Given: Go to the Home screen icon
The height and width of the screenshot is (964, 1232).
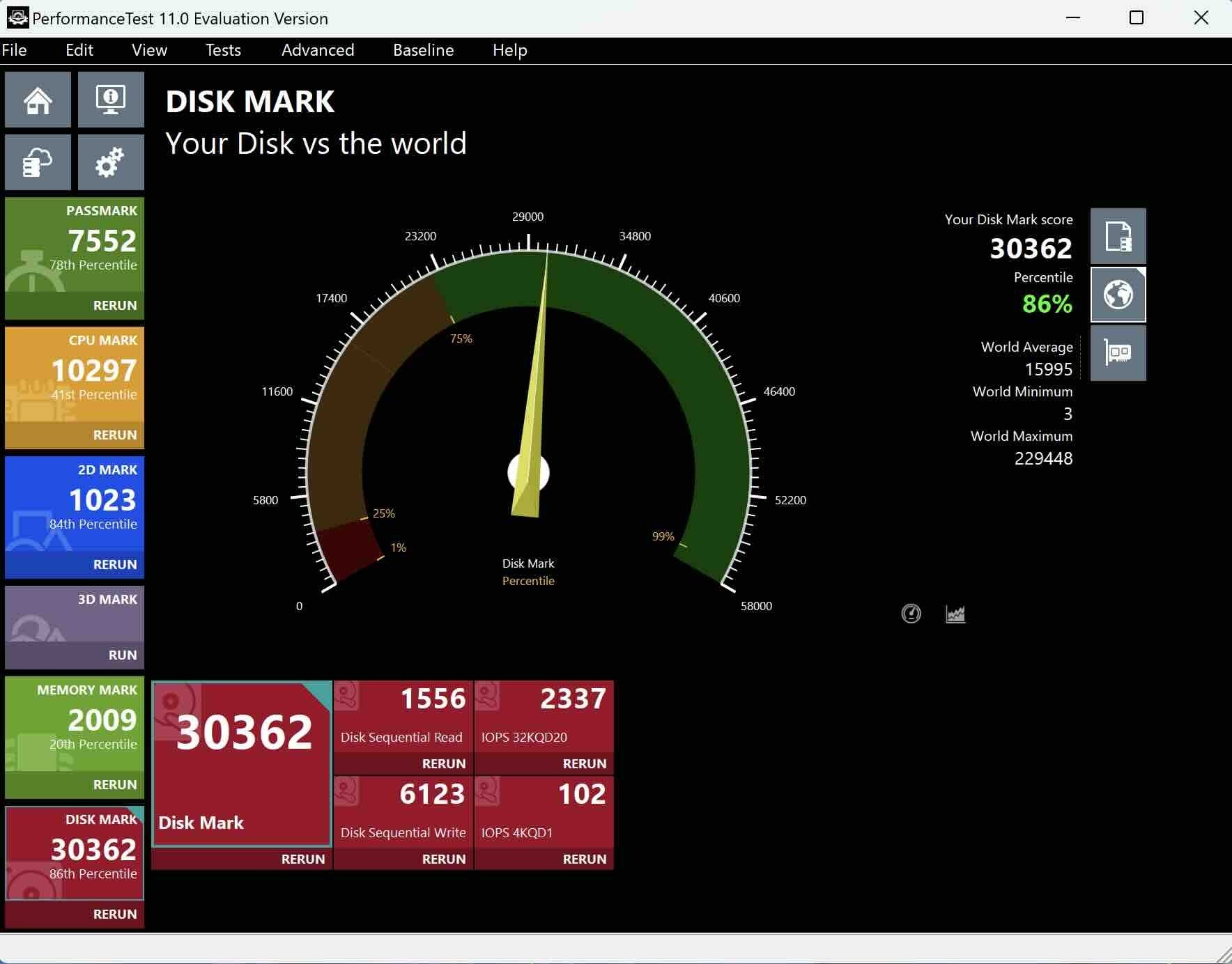Looking at the screenshot, I should click(x=38, y=100).
